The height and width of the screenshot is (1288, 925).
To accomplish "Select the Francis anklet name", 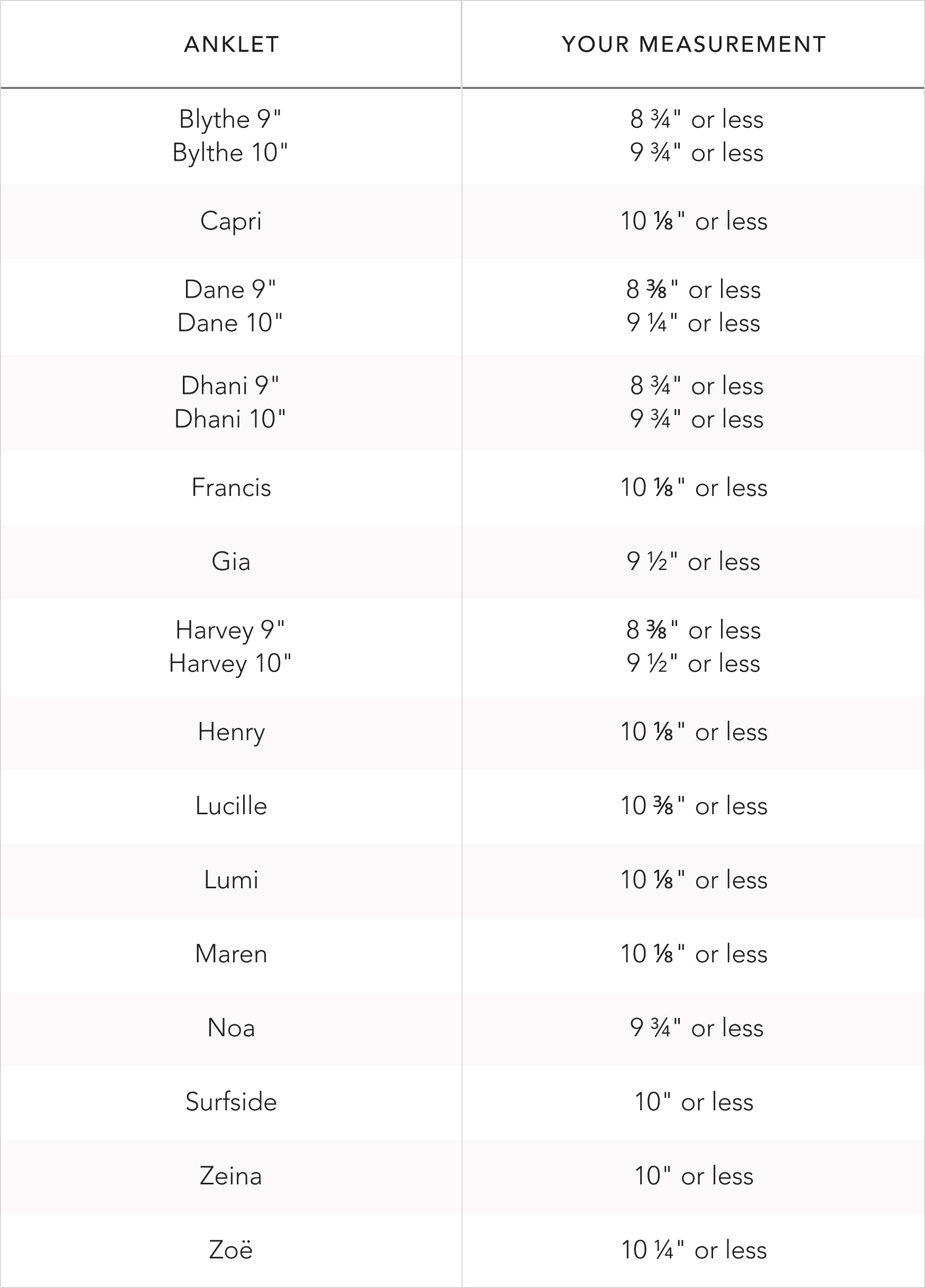I will pyautogui.click(x=231, y=487).
